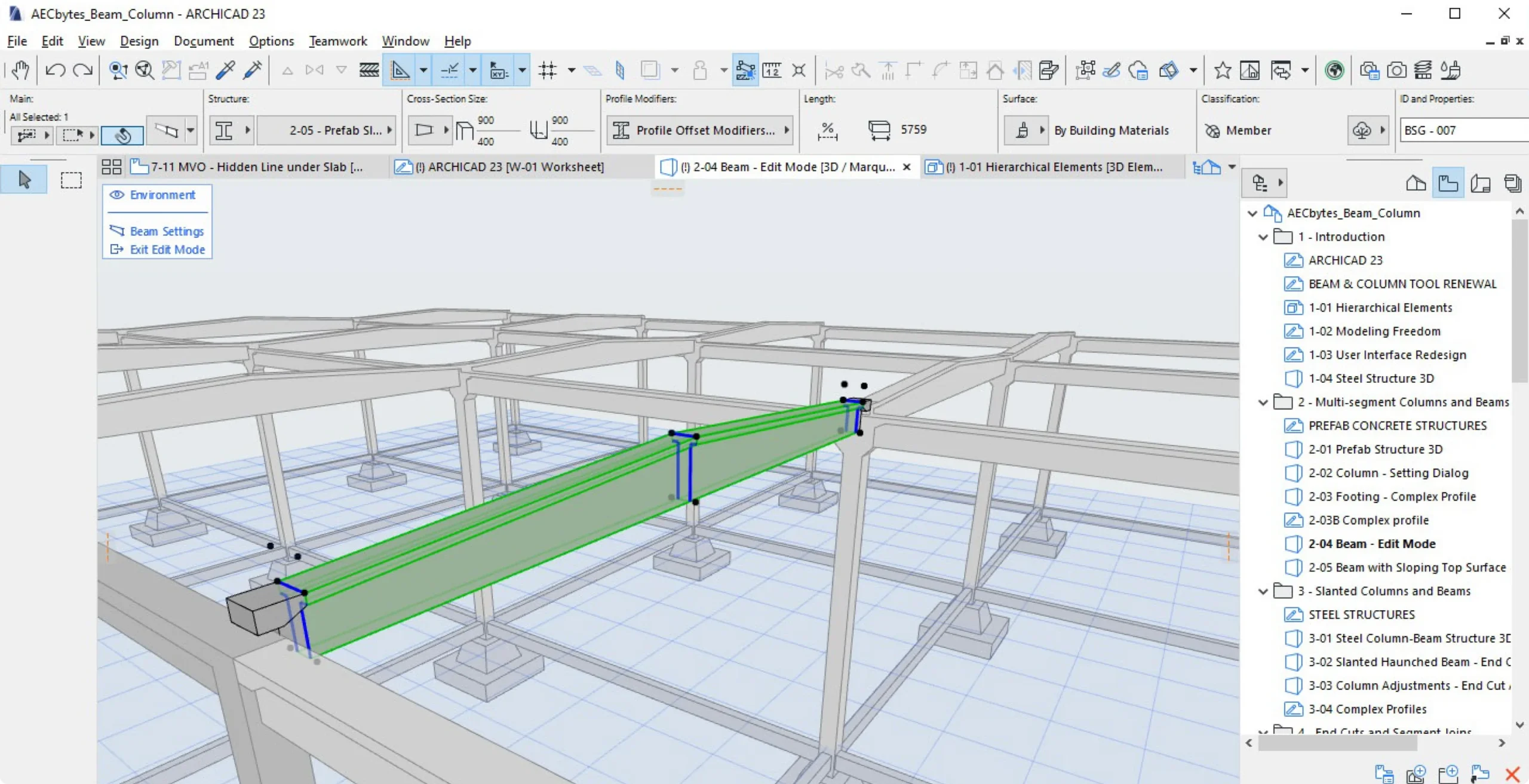Screen dimensions: 1529x784
Task: Open the 2-05 Beam with Sloping Top Surface view
Action: point(1396,568)
